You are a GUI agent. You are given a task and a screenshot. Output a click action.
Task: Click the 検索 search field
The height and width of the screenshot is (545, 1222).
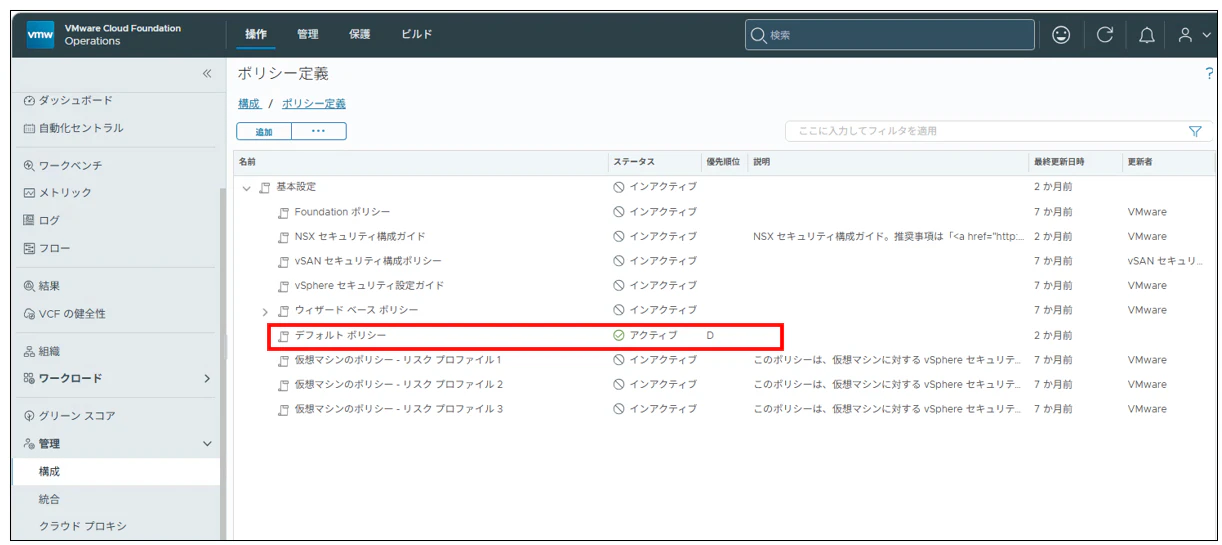[x=890, y=35]
